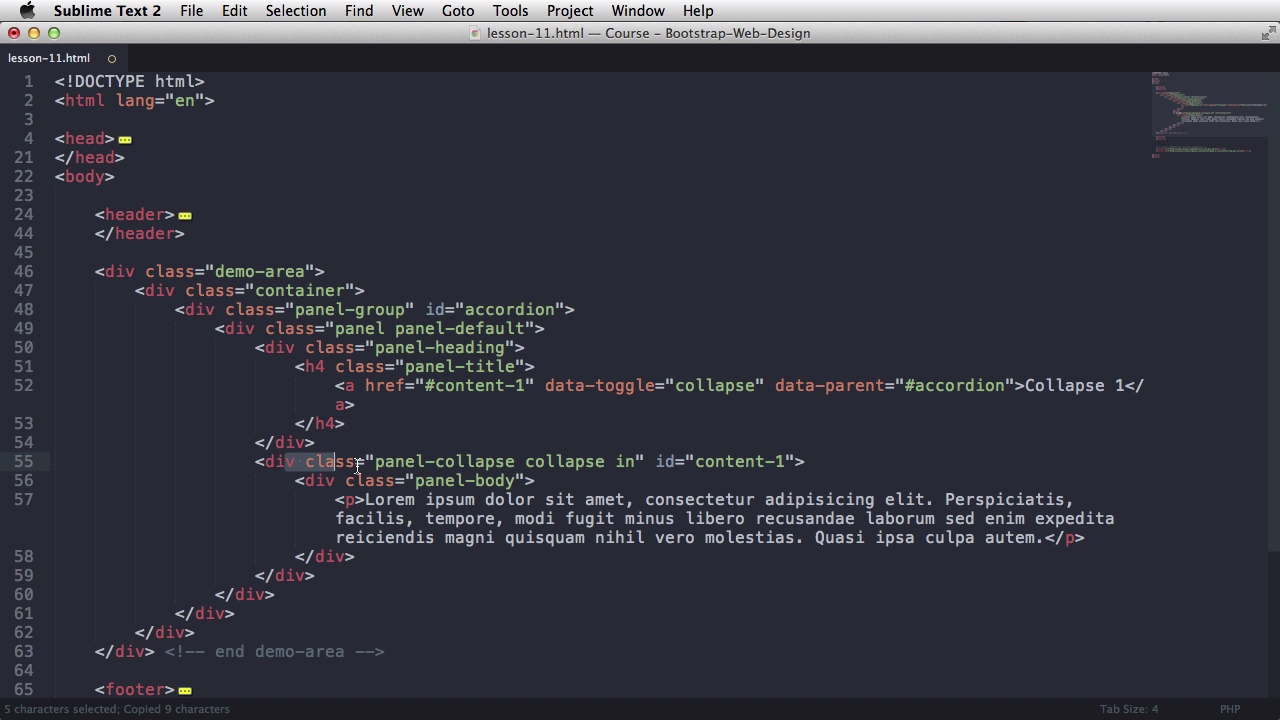
Task: Open the Goto menu
Action: (458, 11)
